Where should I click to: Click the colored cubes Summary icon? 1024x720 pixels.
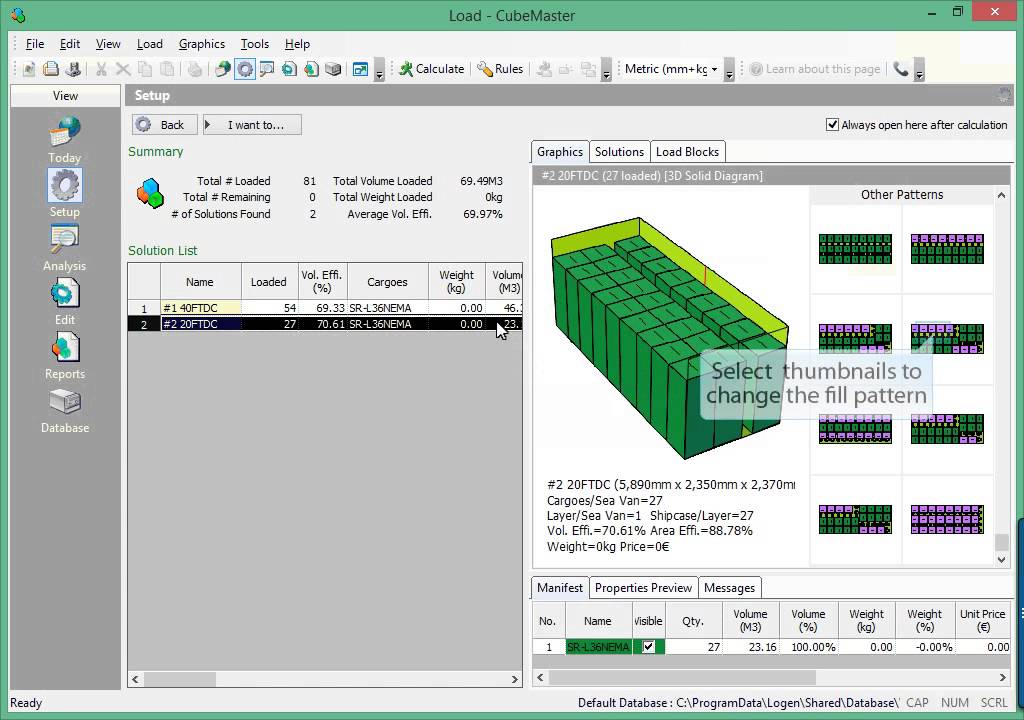point(150,194)
